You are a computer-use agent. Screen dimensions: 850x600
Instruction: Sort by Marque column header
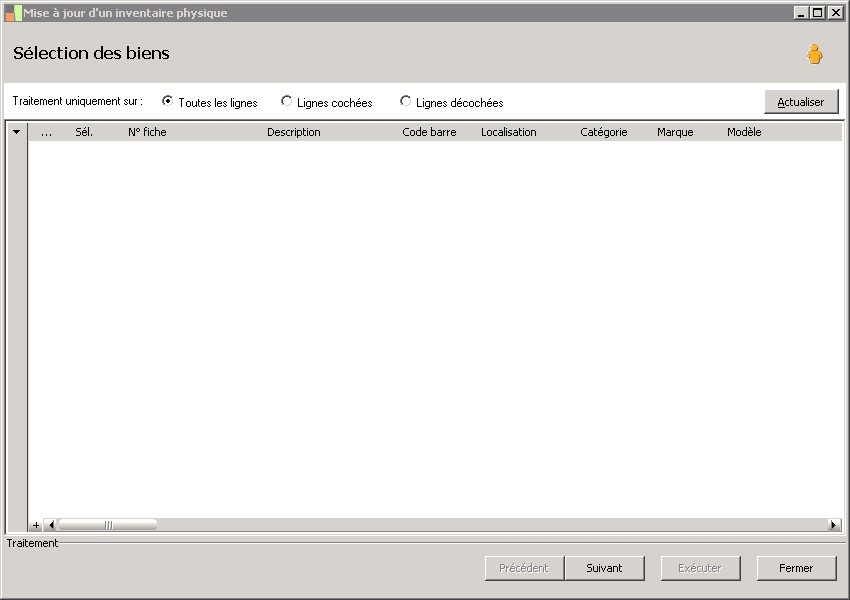pyautogui.click(x=675, y=132)
